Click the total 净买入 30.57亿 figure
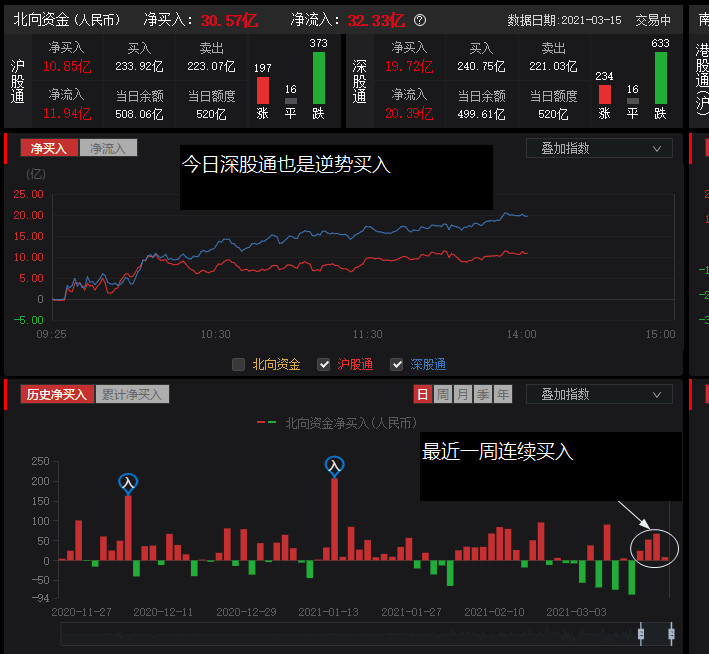This screenshot has width=709, height=654. tap(229, 20)
